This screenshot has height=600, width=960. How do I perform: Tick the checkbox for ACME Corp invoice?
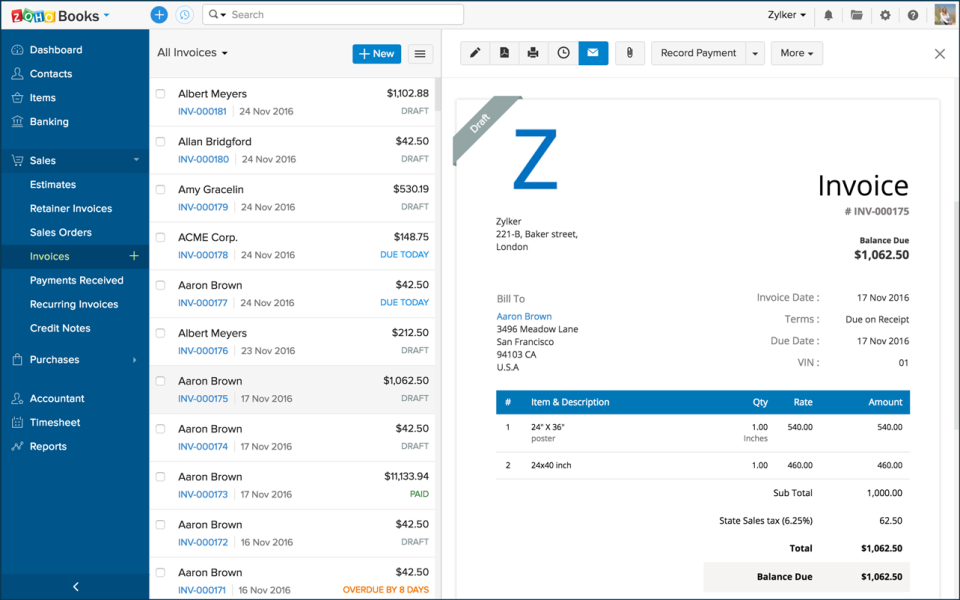click(x=159, y=237)
